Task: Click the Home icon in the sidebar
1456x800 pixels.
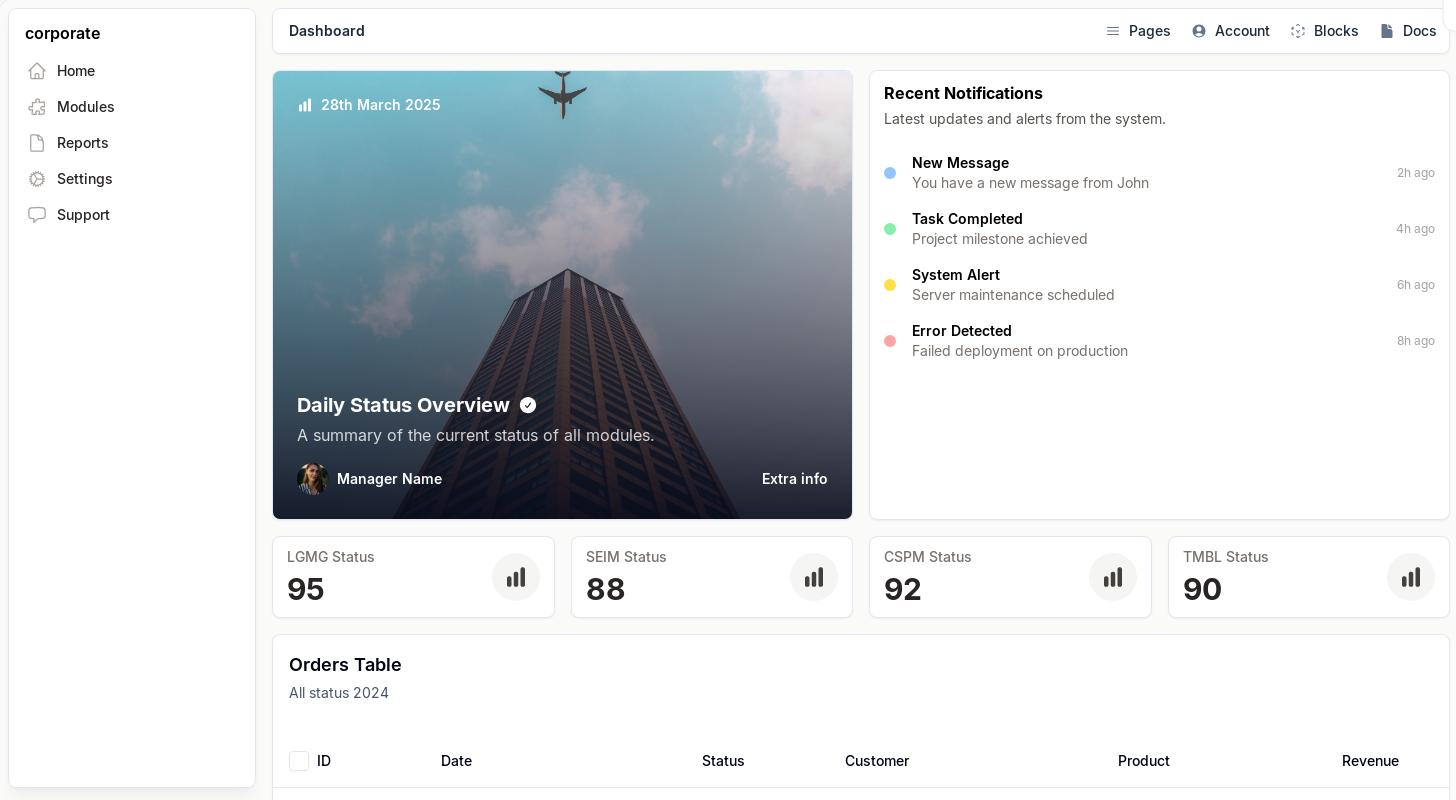Action: click(37, 71)
